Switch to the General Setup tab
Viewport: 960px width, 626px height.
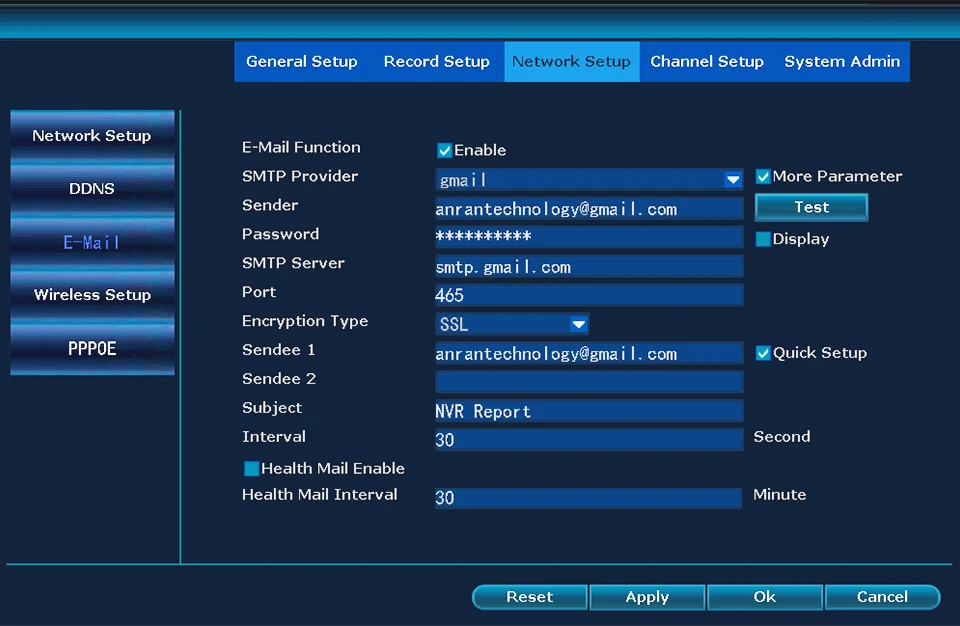pos(301,62)
